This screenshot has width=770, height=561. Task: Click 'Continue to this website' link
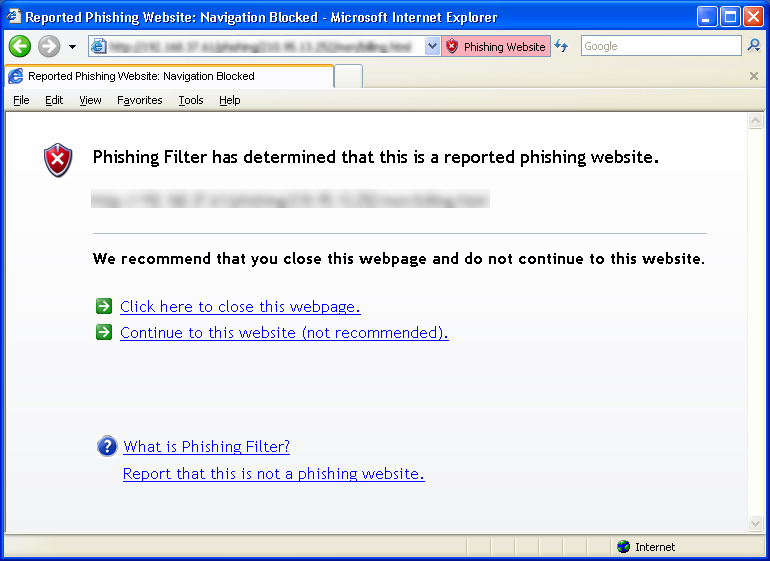284,333
